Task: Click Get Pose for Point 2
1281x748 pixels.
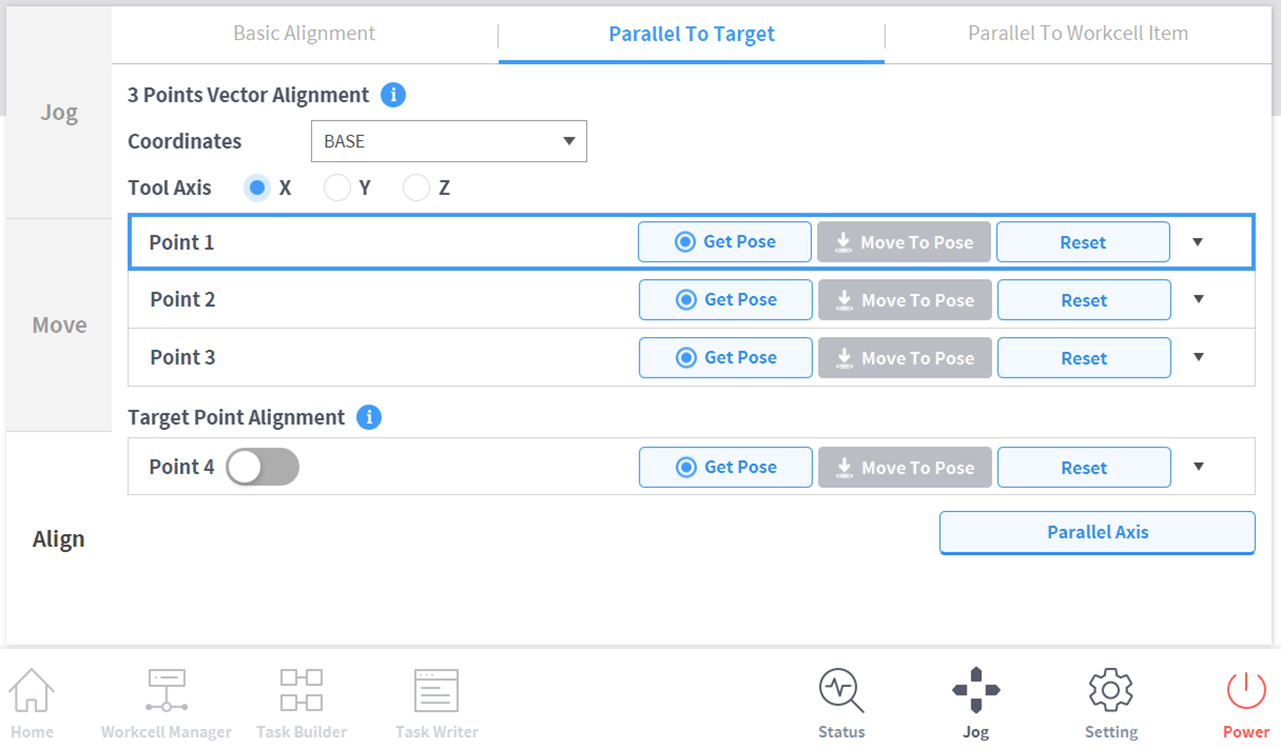Action: (725, 300)
